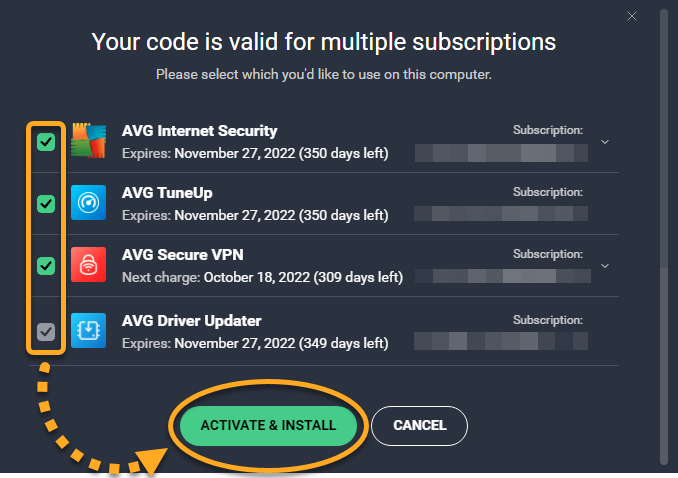Select the AVG Internet Security title text
This screenshot has height=478, width=678.
tap(199, 131)
